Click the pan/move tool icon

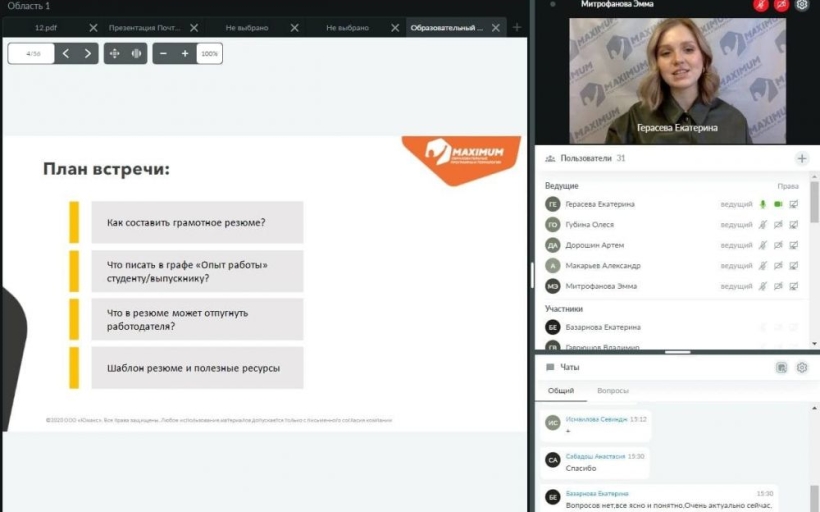pos(115,53)
